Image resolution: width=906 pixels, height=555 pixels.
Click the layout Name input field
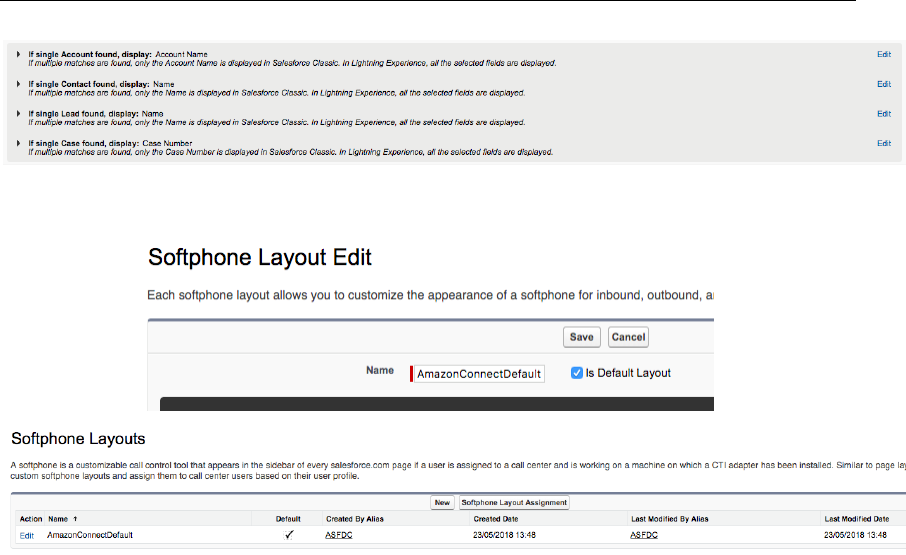tap(480, 374)
